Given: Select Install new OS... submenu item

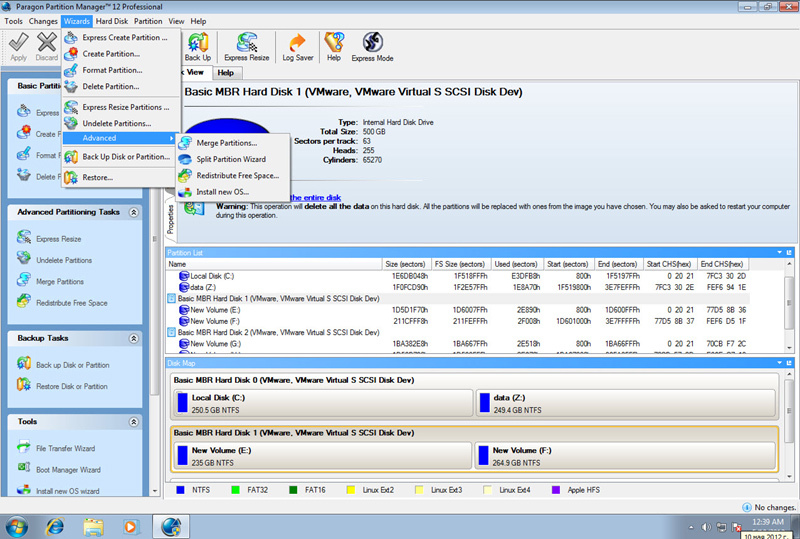Looking at the screenshot, I should pyautogui.click(x=233, y=192).
